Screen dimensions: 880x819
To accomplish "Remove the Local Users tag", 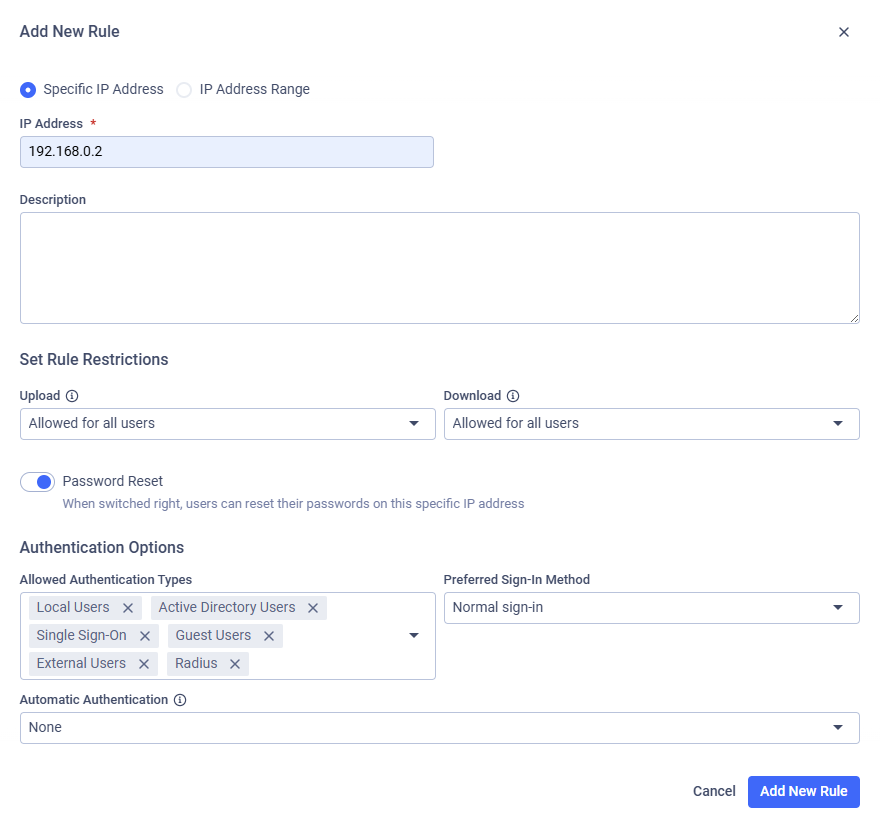I will (x=128, y=608).
